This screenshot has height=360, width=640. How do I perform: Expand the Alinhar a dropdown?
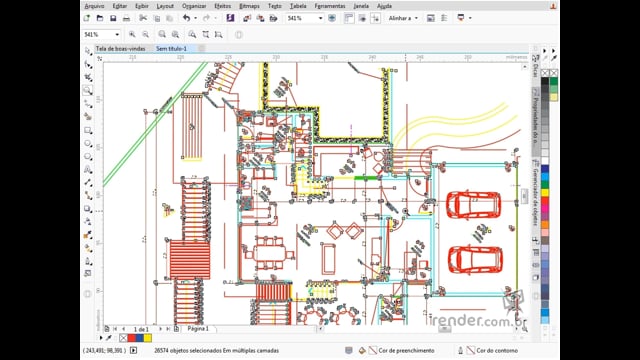pyautogui.click(x=416, y=18)
